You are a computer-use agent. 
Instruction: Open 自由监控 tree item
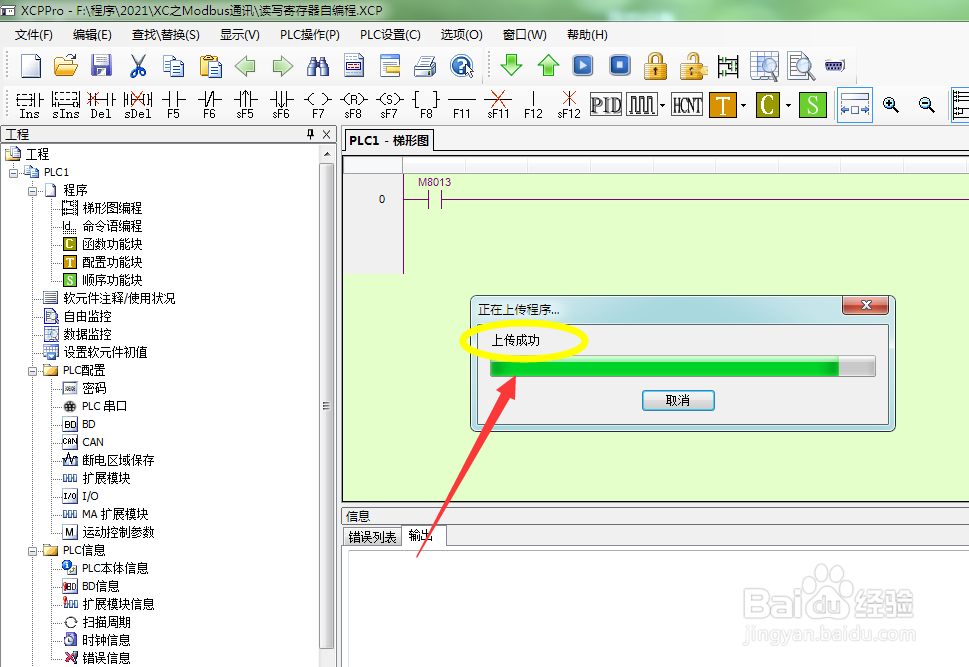pyautogui.click(x=87, y=317)
